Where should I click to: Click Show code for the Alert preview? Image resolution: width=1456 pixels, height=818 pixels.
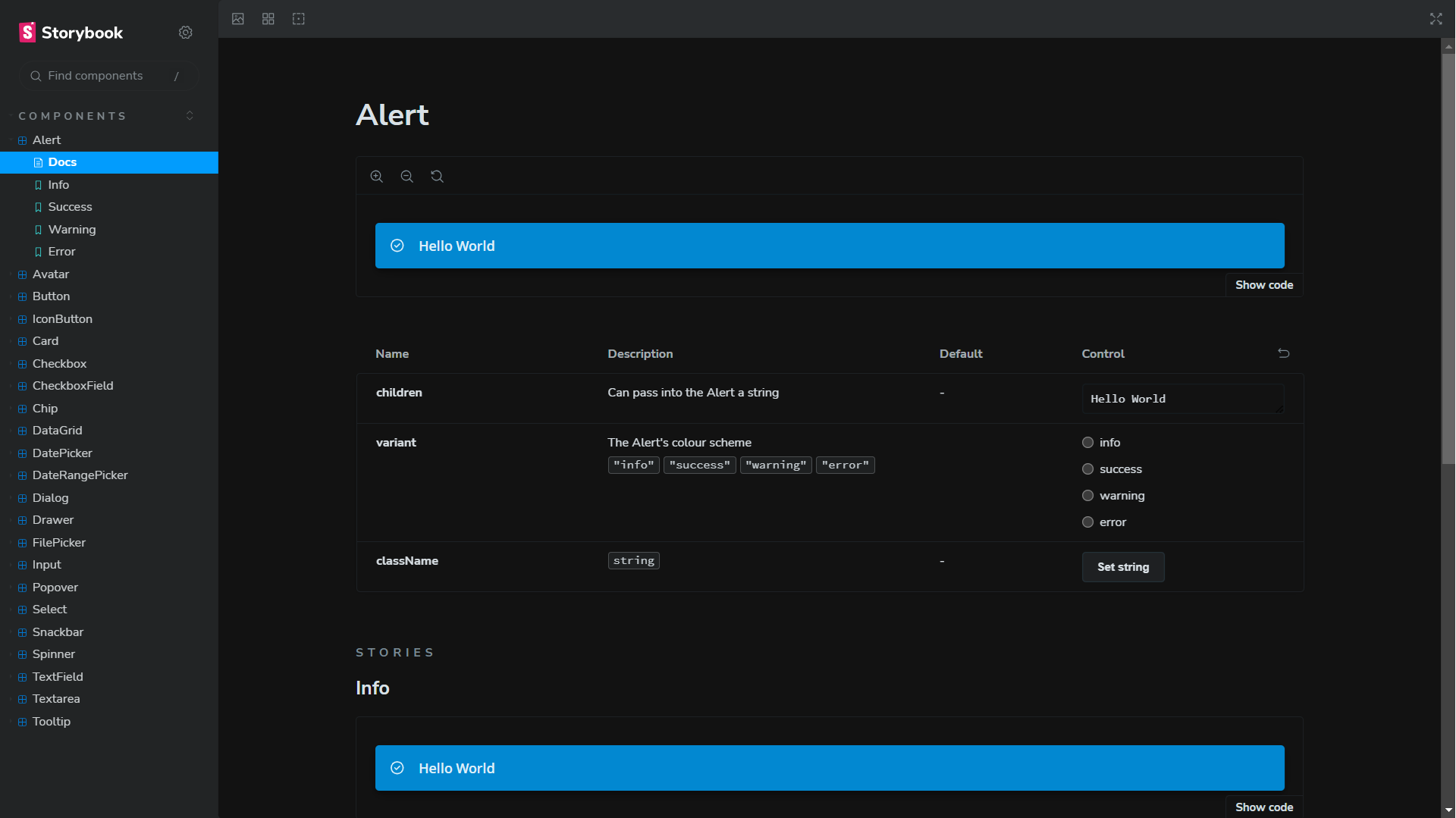pyautogui.click(x=1263, y=284)
